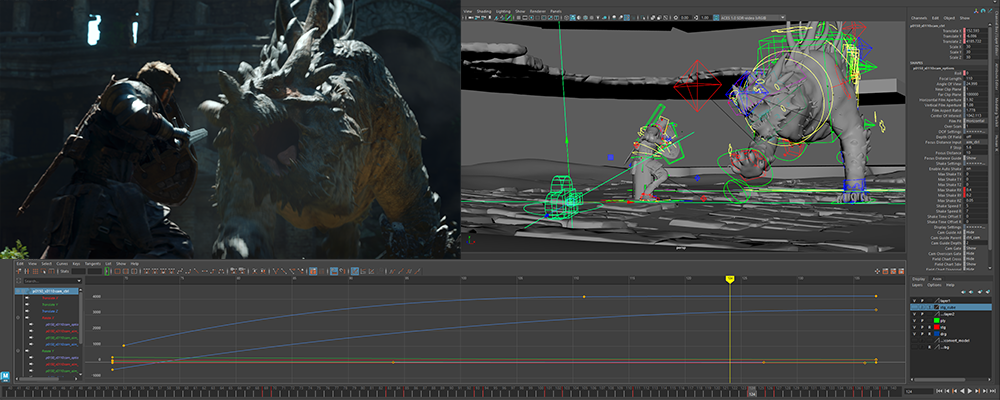Switch to the Anim tab in layer editor
1000x400 pixels.
[937, 279]
